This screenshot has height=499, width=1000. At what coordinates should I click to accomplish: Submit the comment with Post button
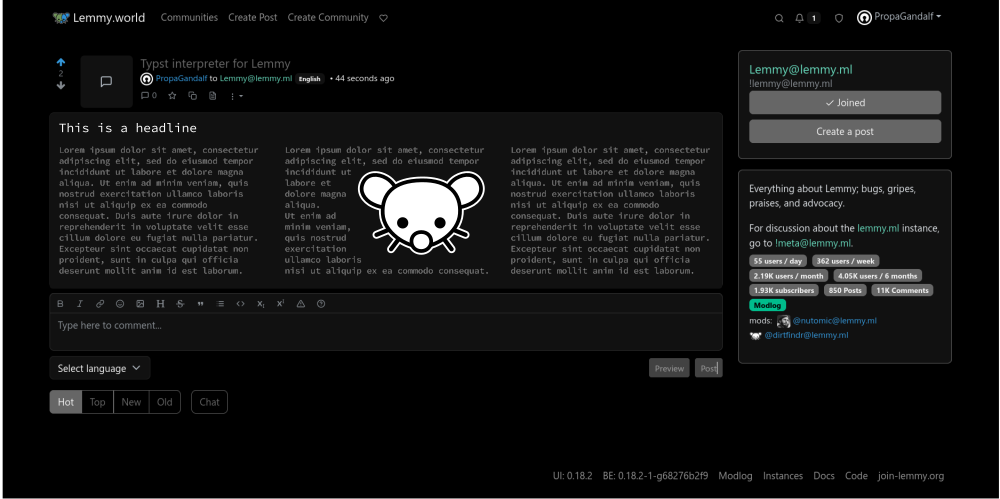[709, 368]
